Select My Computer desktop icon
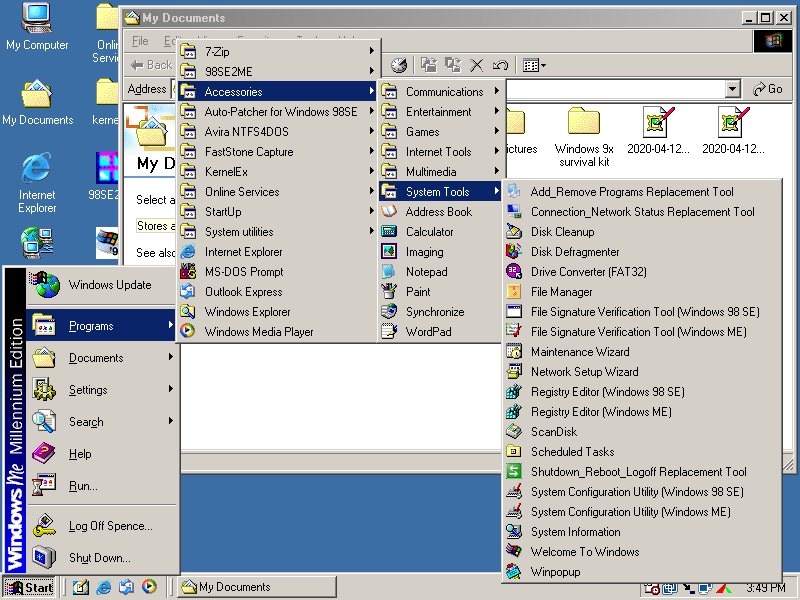800x600 pixels. click(x=37, y=27)
